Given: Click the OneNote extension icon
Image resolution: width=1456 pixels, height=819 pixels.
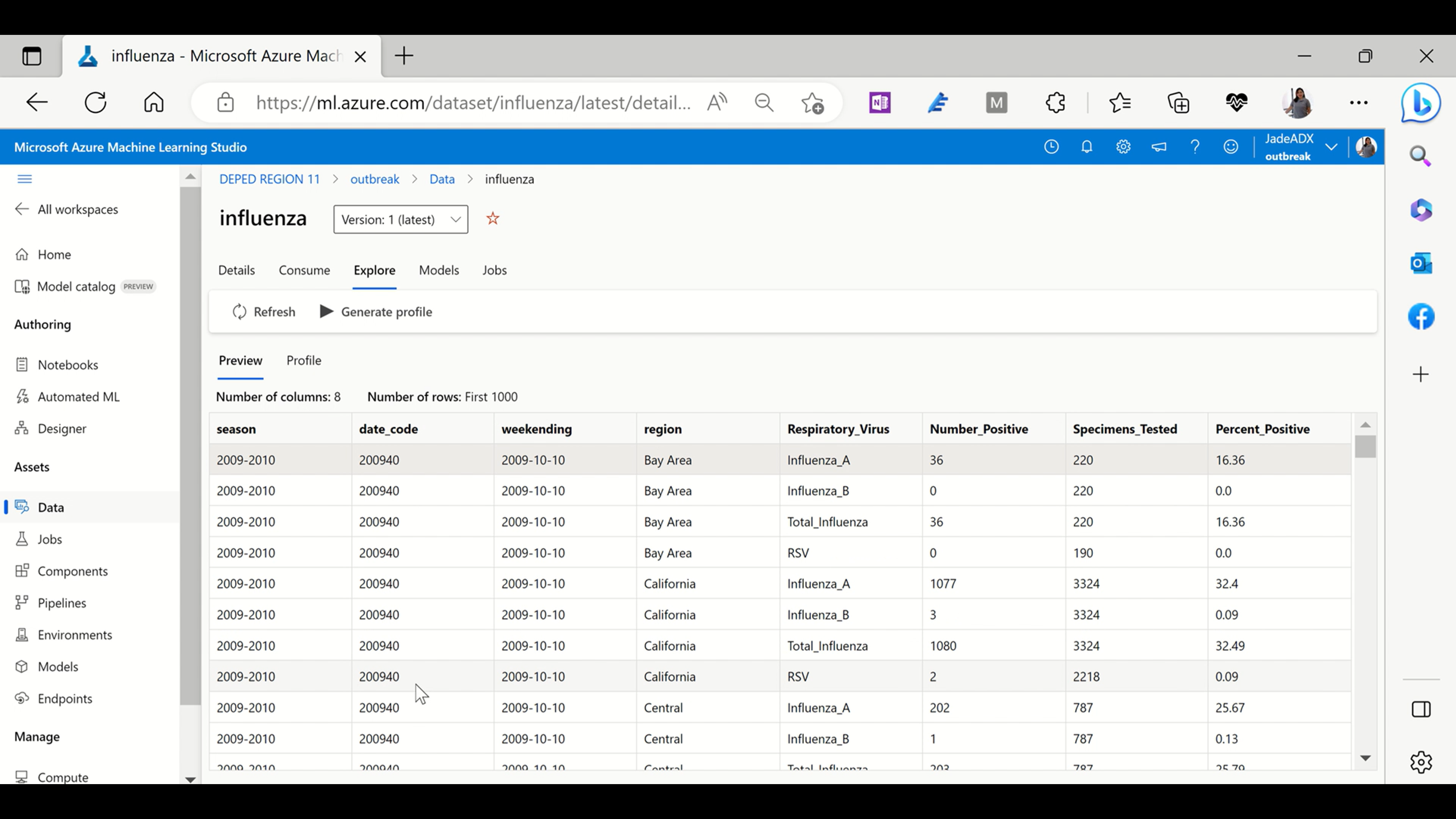Looking at the screenshot, I should 880,103.
